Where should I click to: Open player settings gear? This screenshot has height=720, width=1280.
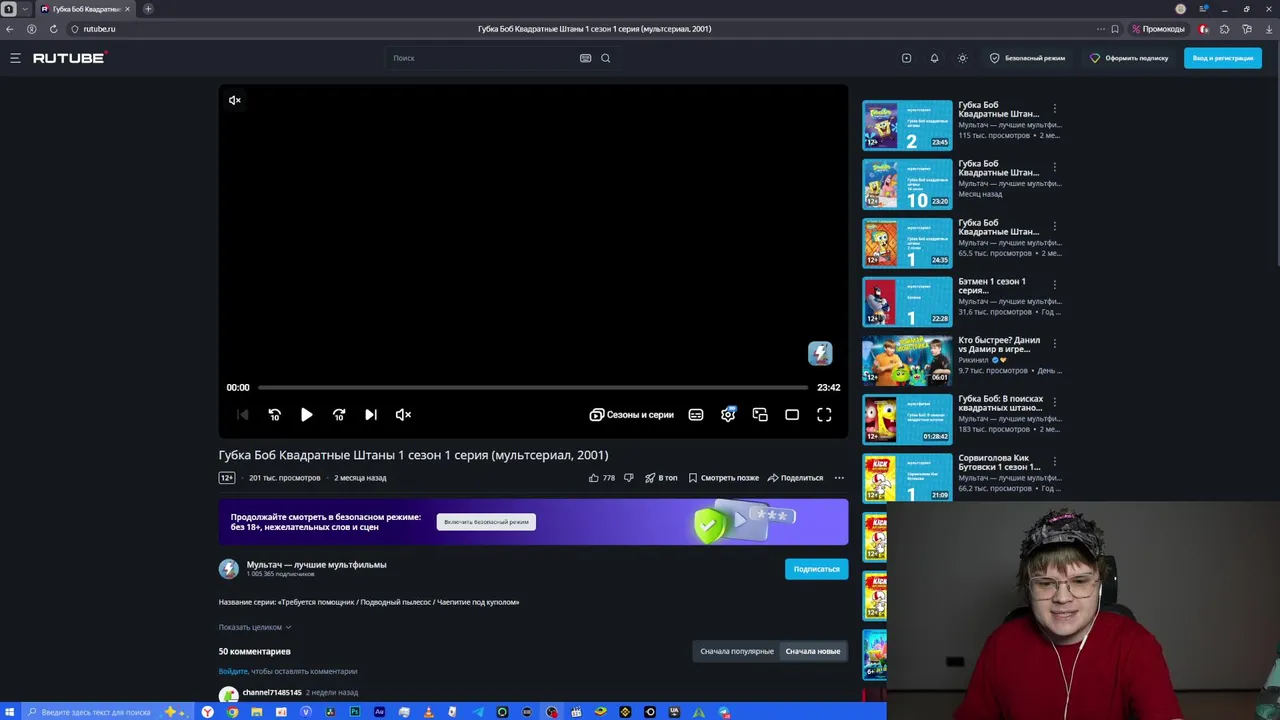tap(728, 414)
